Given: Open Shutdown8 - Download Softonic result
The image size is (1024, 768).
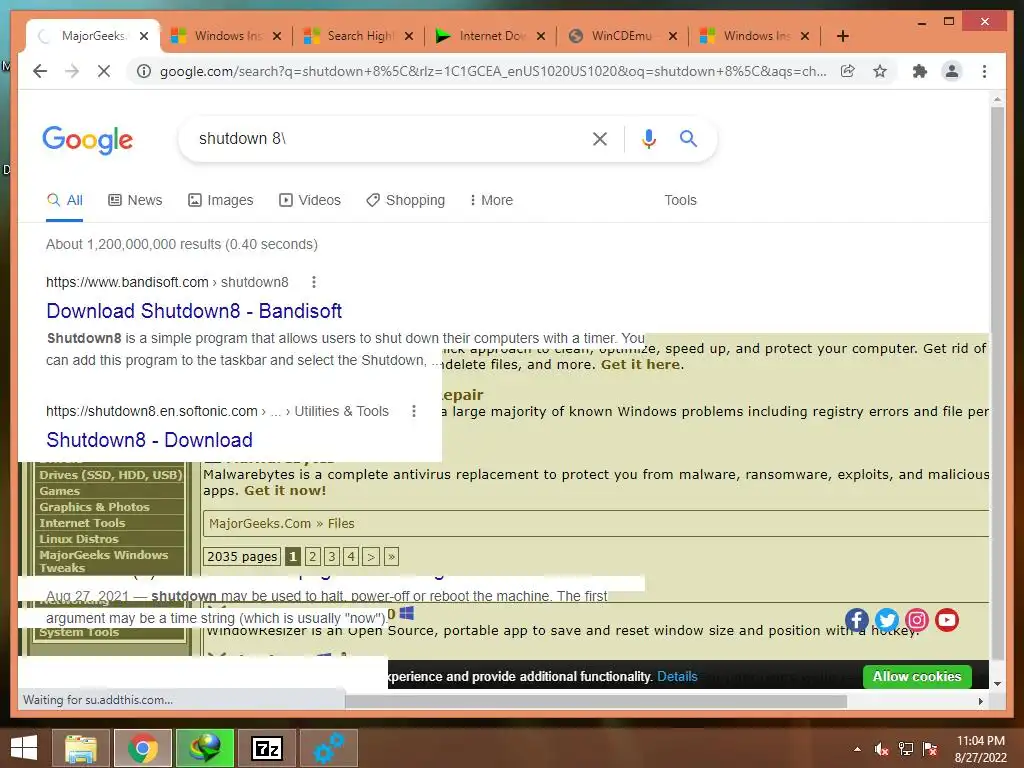Looking at the screenshot, I should click(x=150, y=440).
